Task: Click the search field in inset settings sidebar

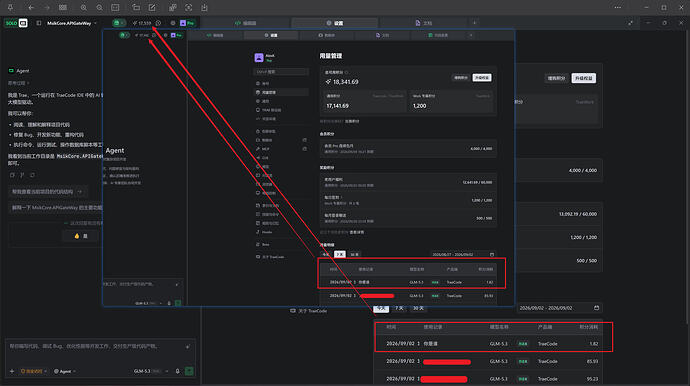Action: tap(281, 72)
